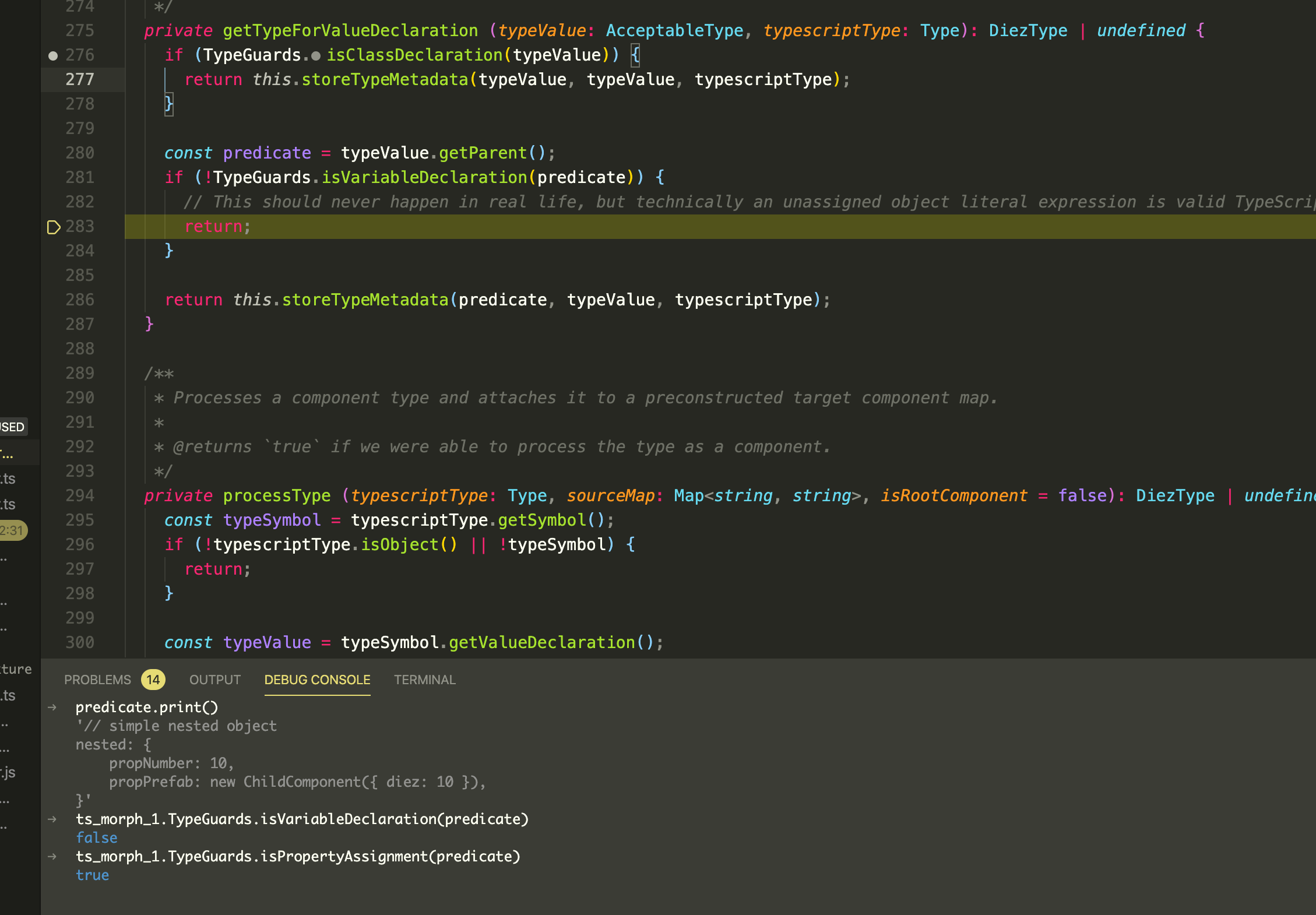Image resolution: width=1316 pixels, height=915 pixels.
Task: Click the input arrow beside predicate.print()
Action: pyautogui.click(x=52, y=707)
